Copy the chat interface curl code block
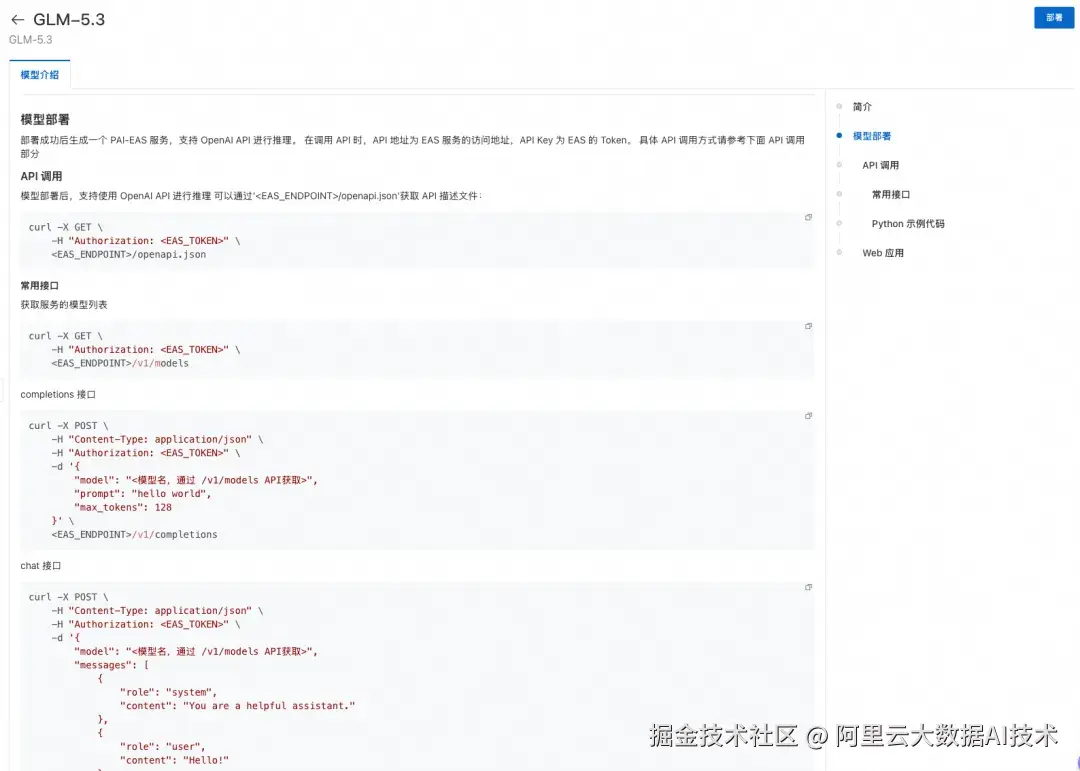 click(809, 587)
